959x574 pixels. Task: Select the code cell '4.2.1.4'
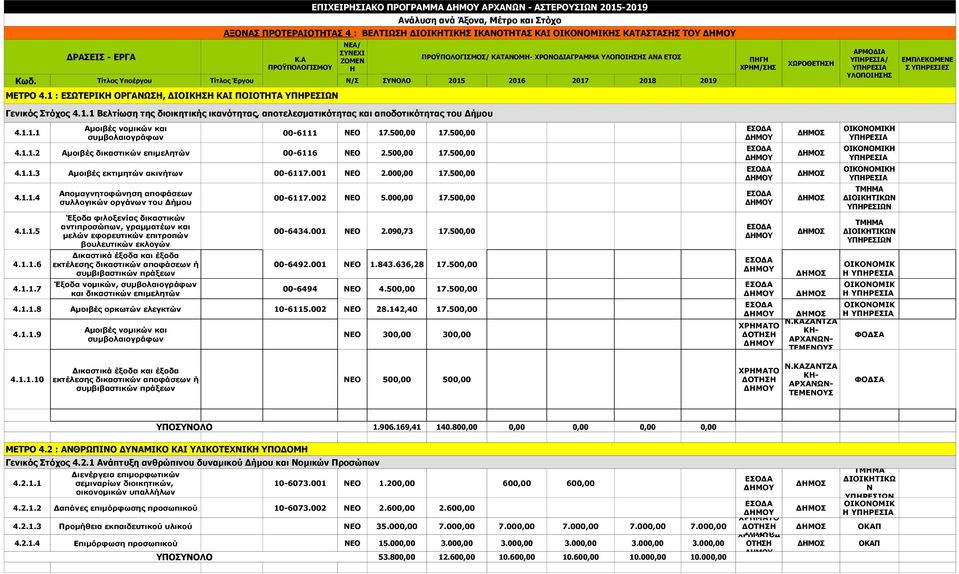(x=27, y=543)
